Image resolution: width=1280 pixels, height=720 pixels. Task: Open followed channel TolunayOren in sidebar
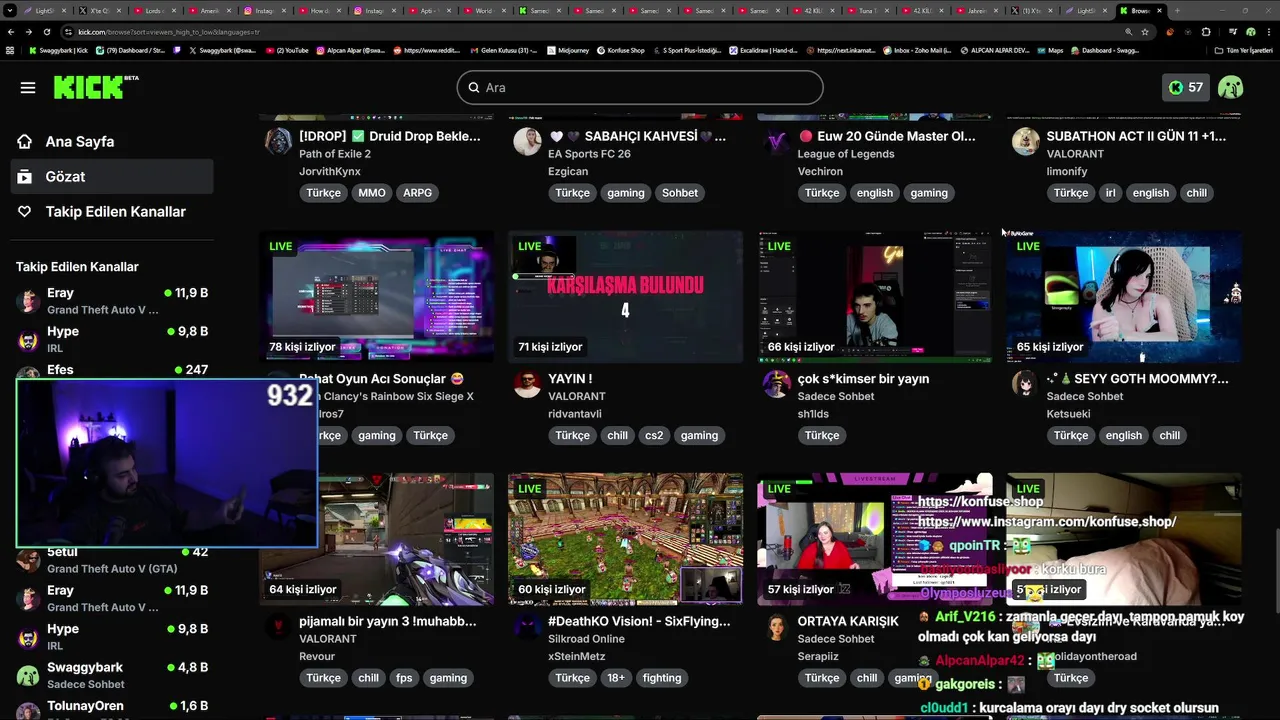coord(111,707)
